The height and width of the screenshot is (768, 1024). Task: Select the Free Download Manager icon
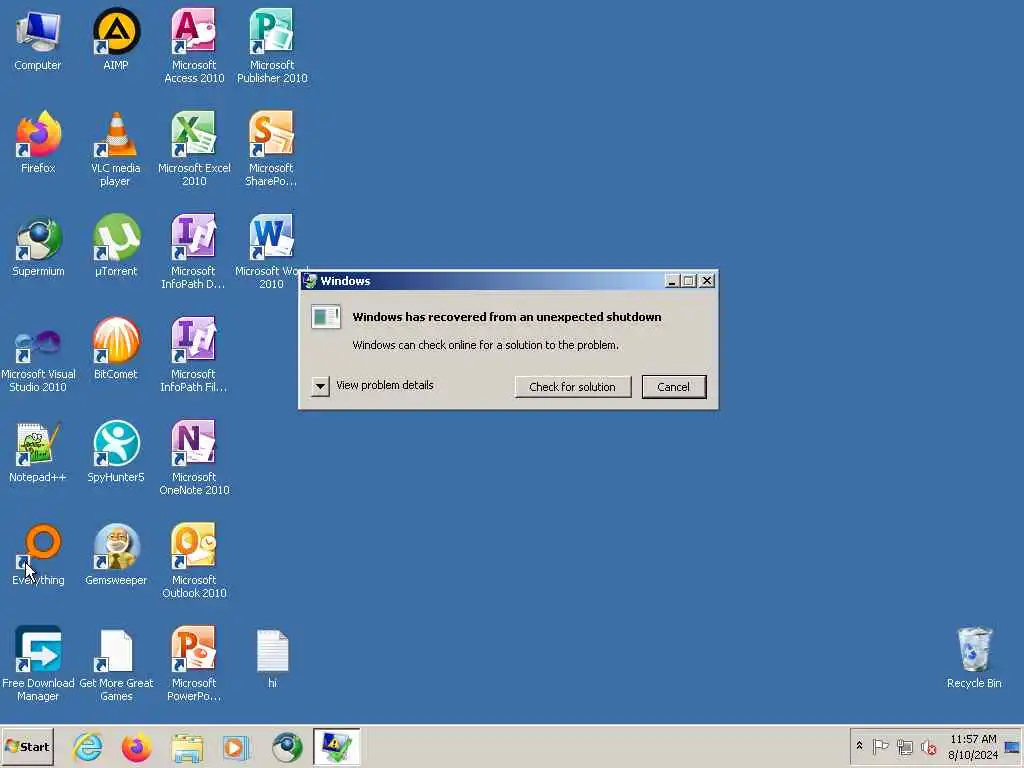pyautogui.click(x=38, y=665)
